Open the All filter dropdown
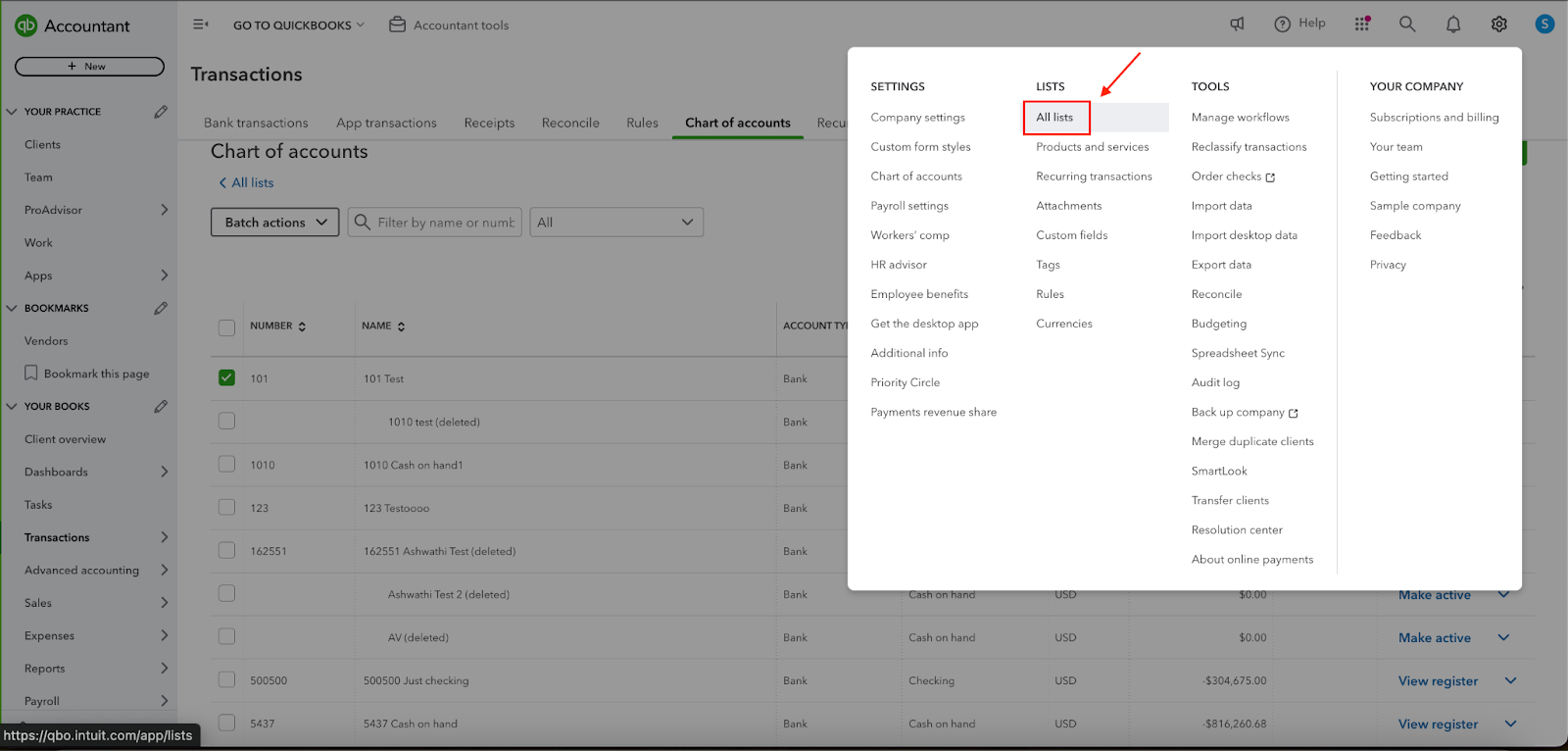 click(616, 223)
